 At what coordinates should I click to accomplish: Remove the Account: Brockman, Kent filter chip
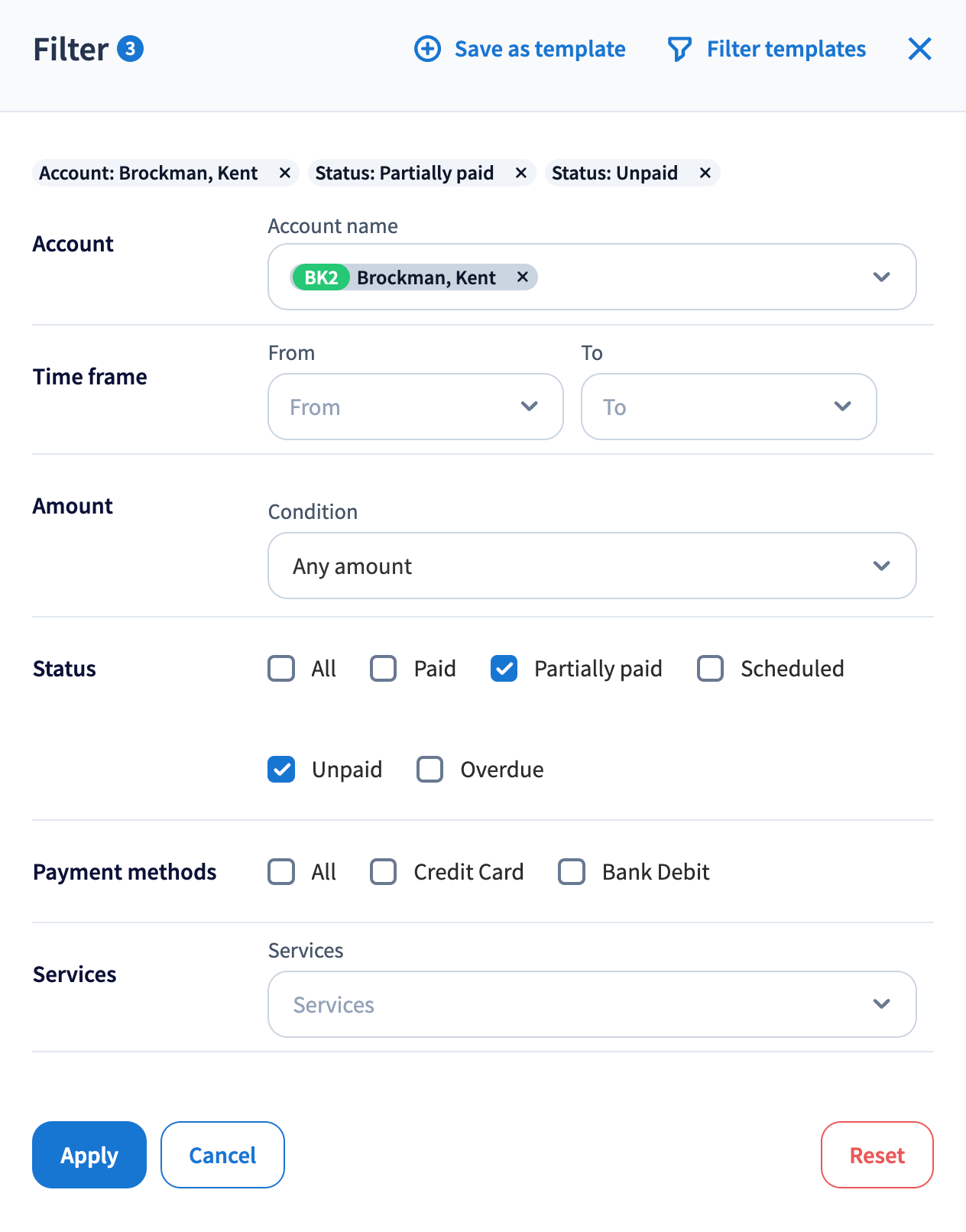(x=285, y=173)
